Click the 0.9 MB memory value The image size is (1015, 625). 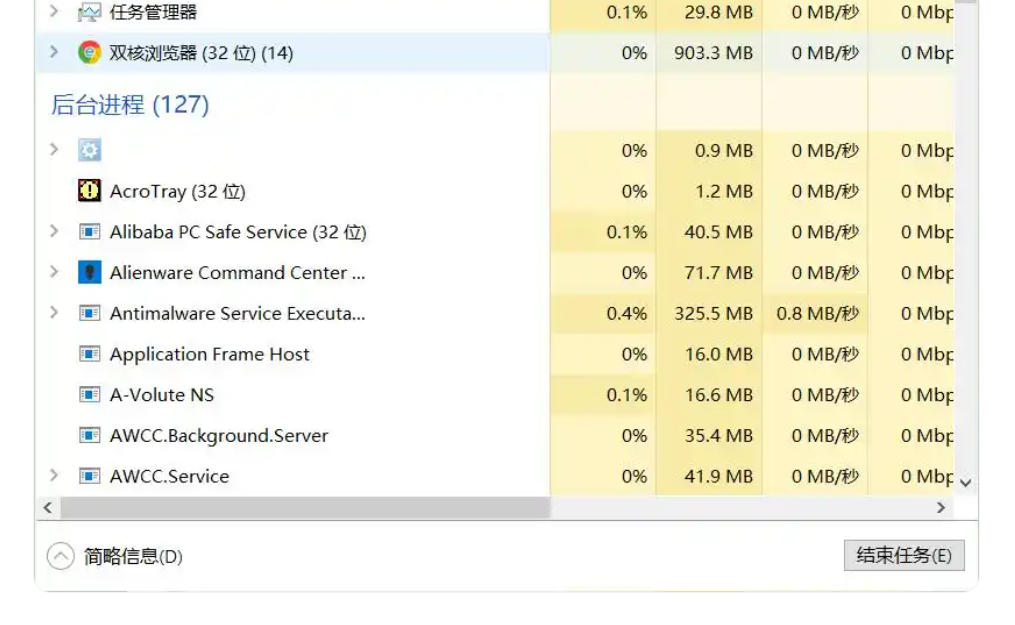coord(724,151)
